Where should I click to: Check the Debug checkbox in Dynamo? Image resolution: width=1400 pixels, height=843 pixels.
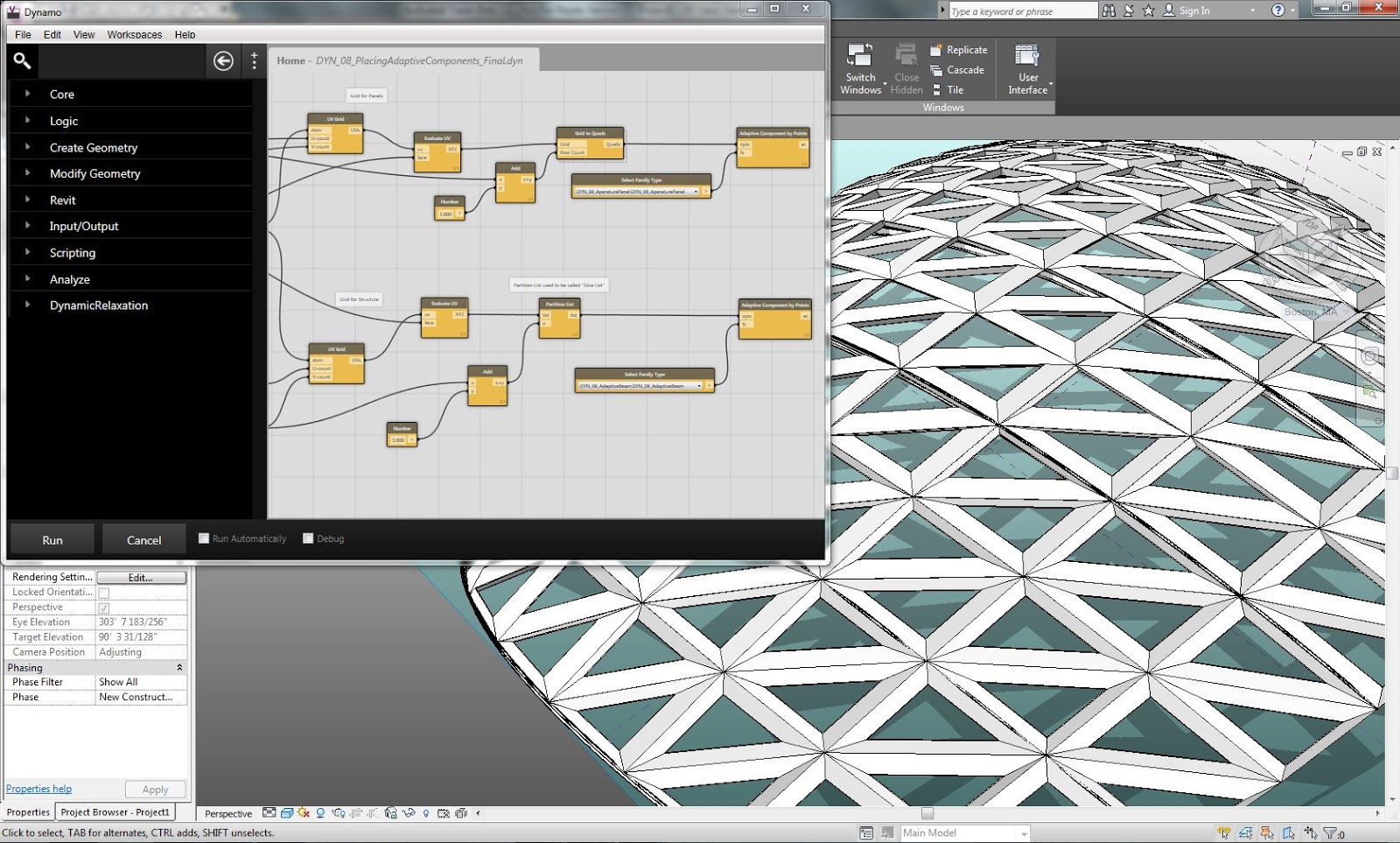[308, 537]
